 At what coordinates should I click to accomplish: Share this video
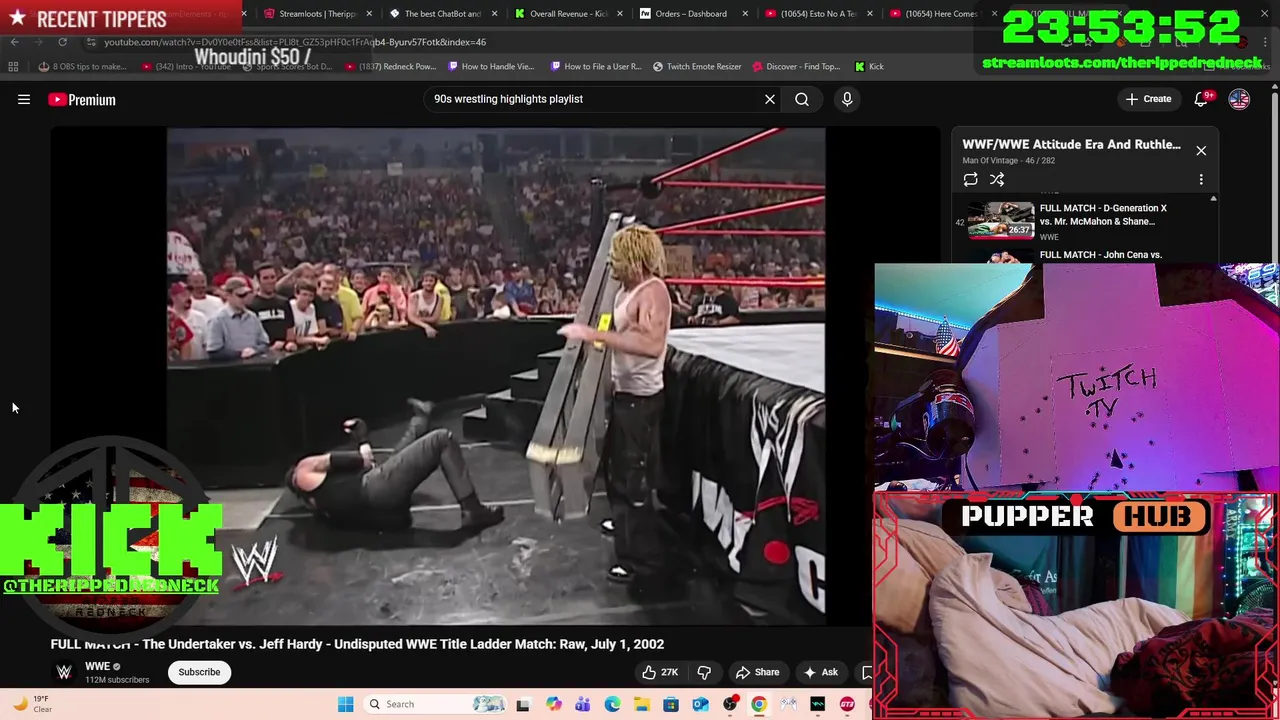click(757, 672)
